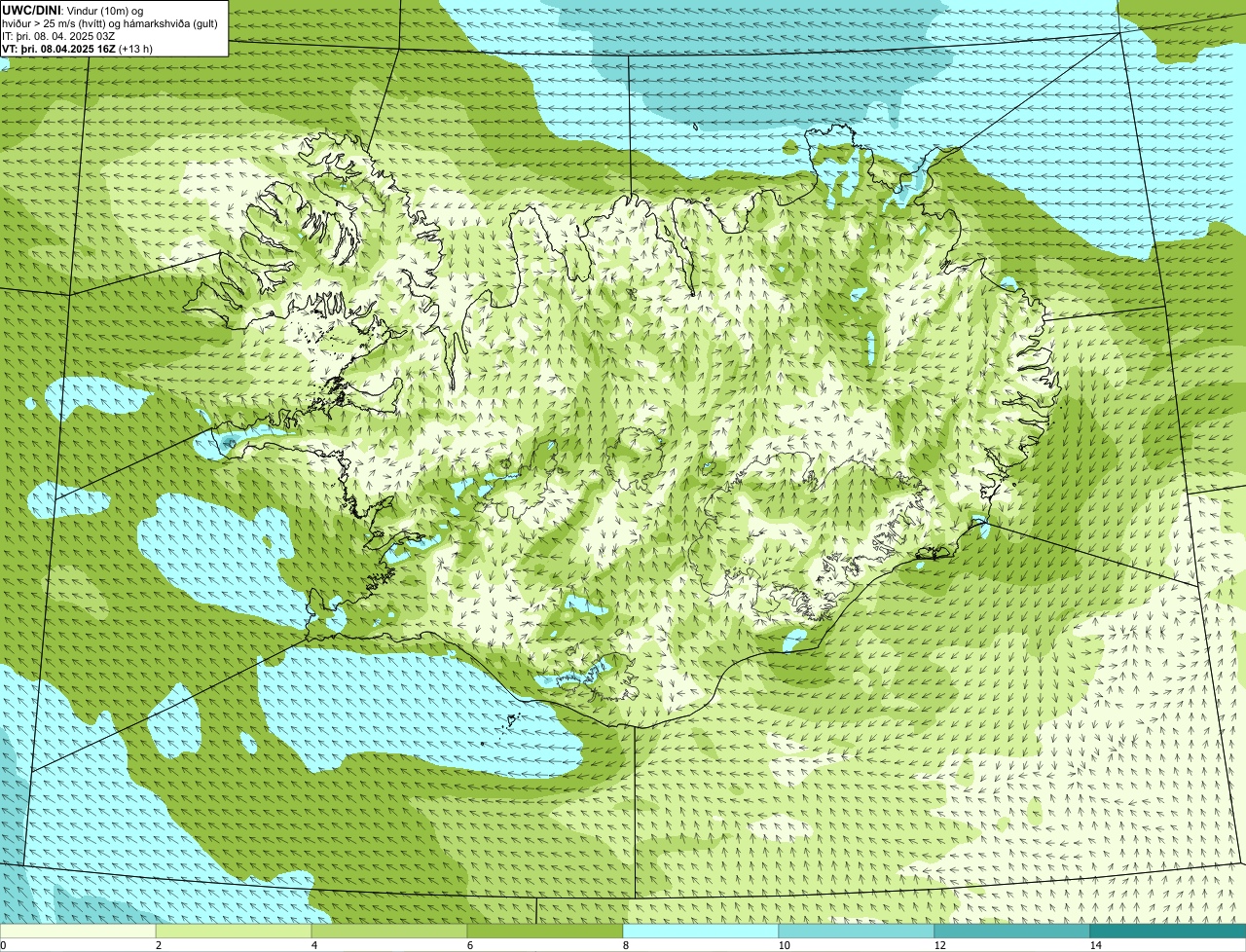Screen dimensions: 1246x952
Task: Click the pale yellow 0–2 m/s legend swatch
Action: coord(78,931)
